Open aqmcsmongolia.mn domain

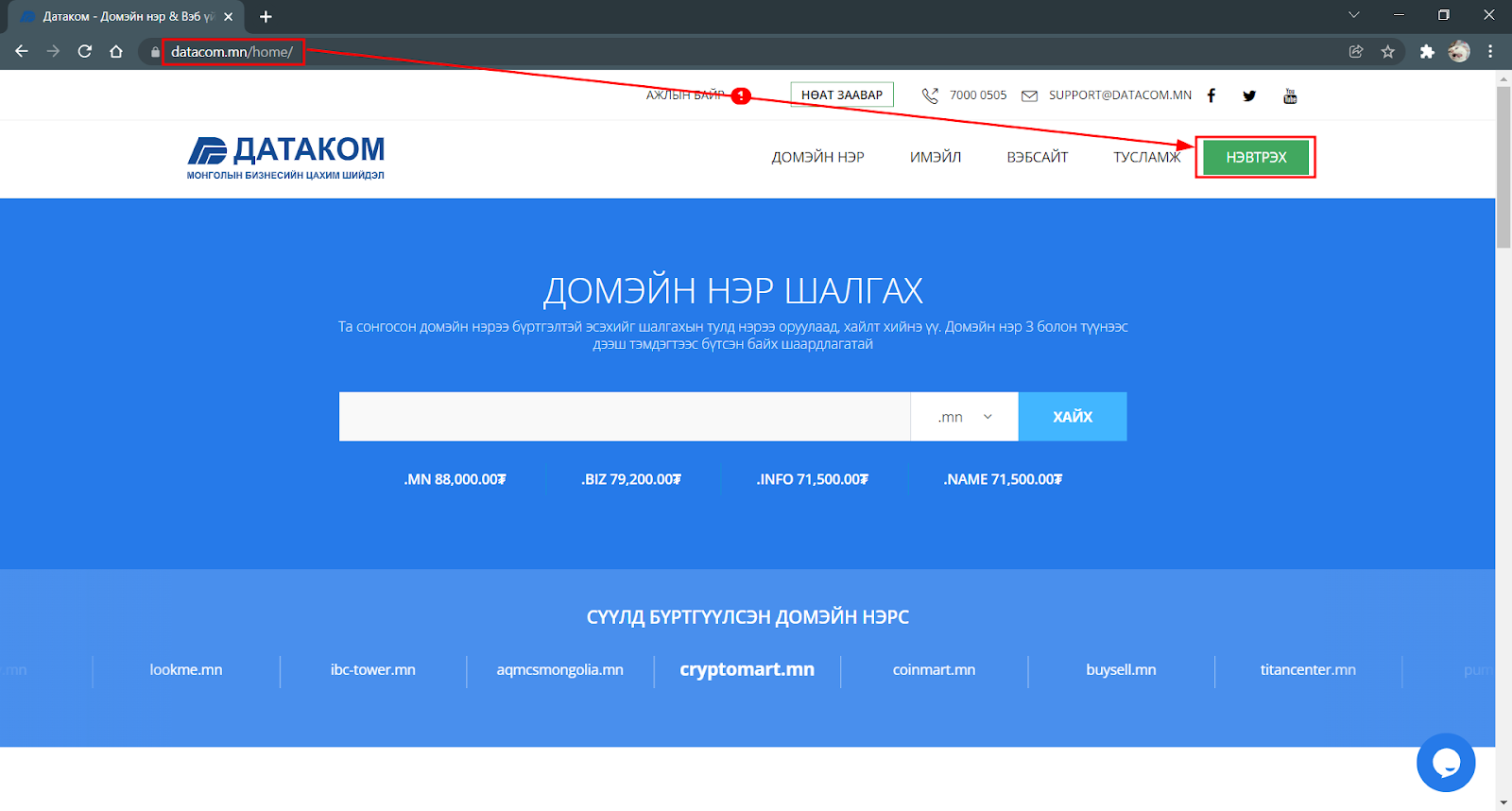click(x=560, y=669)
